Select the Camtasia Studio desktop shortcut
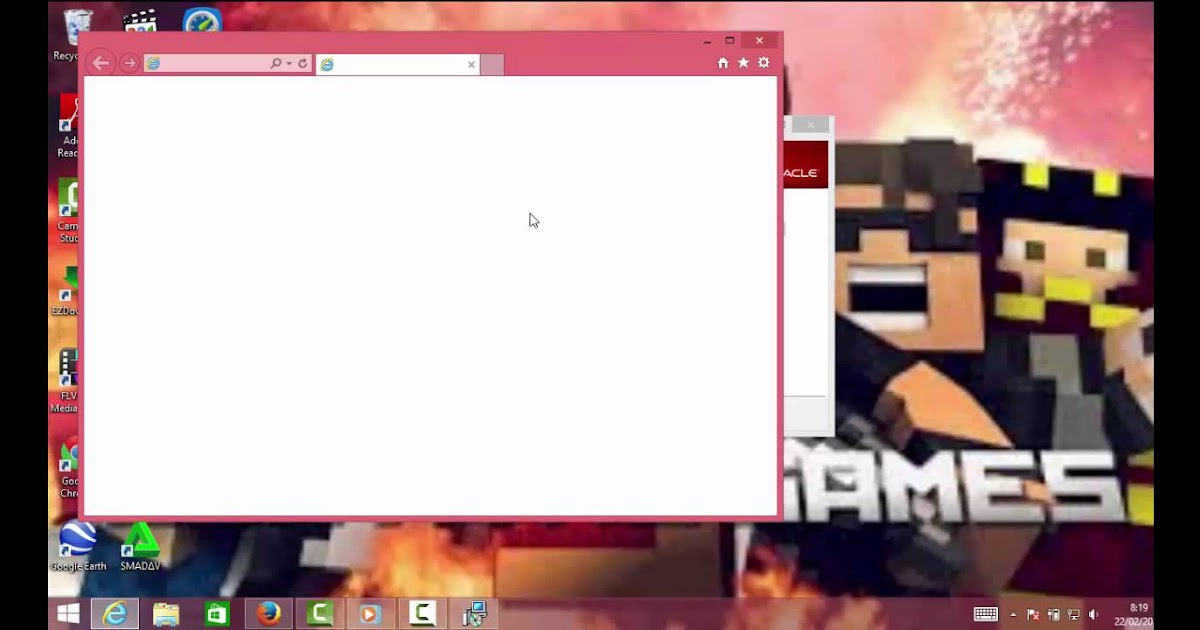The height and width of the screenshot is (630, 1200). (x=68, y=211)
